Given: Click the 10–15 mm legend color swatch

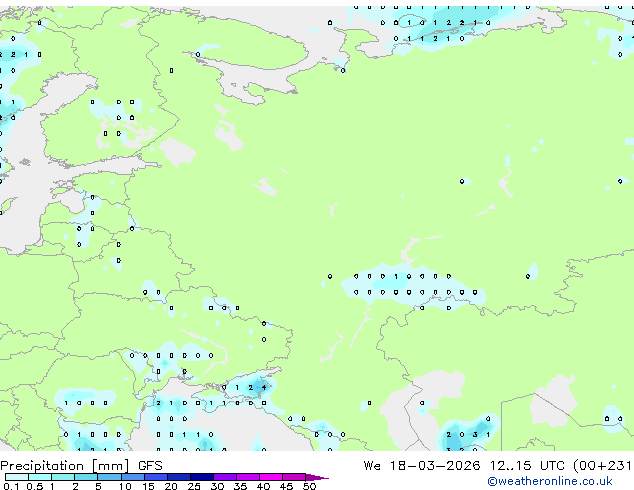Looking at the screenshot, I should click(133, 477).
